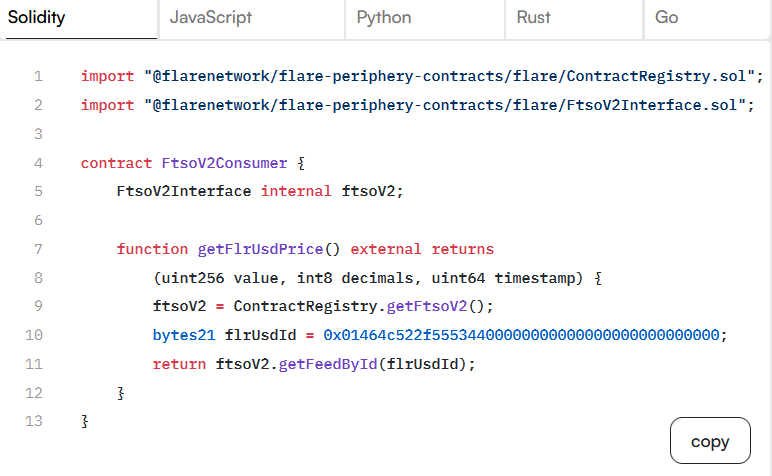Switch to the JavaScript tab
This screenshot has height=476, width=772.
click(x=210, y=18)
